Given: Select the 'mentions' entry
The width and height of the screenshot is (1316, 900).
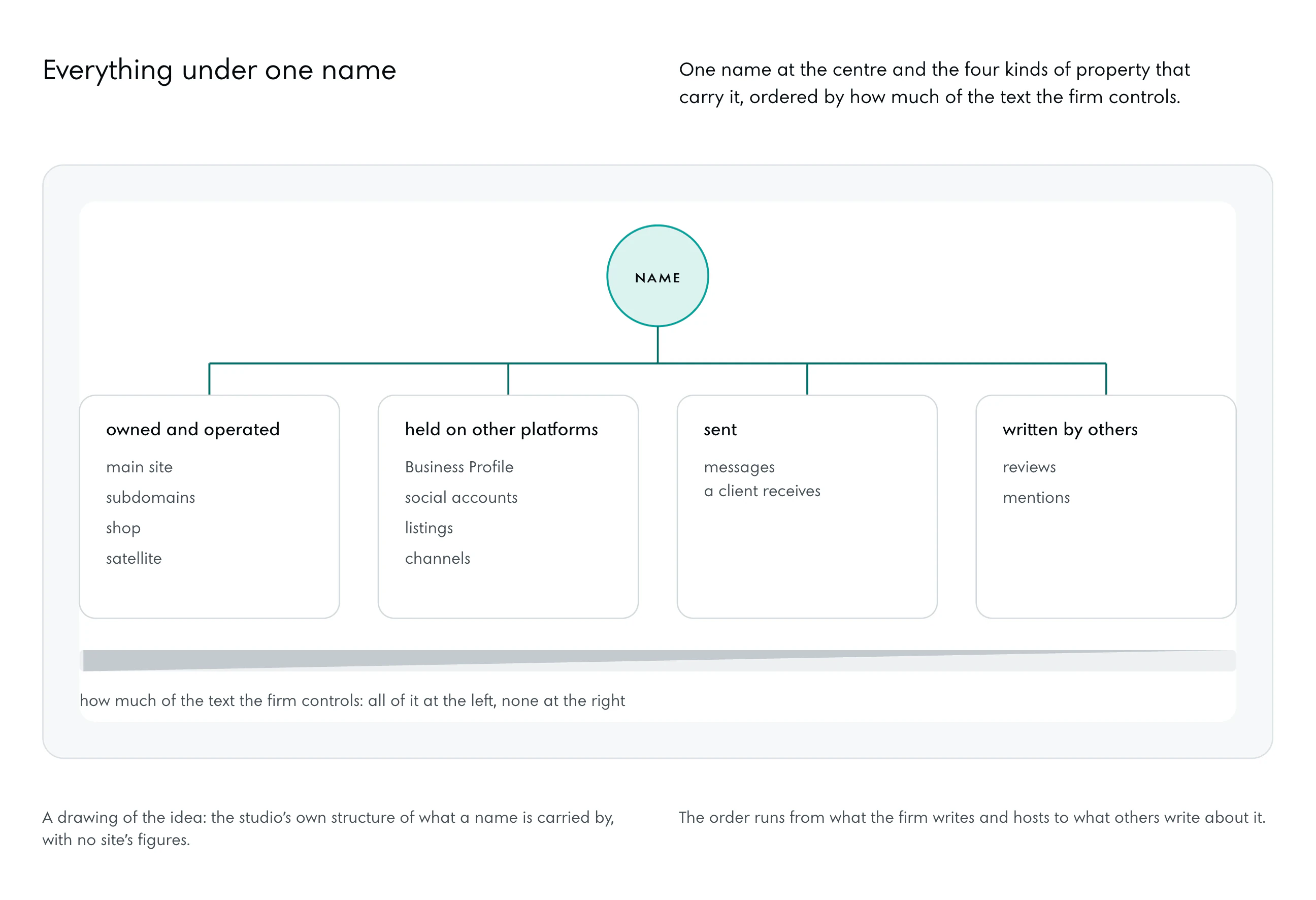Looking at the screenshot, I should (x=1036, y=497).
